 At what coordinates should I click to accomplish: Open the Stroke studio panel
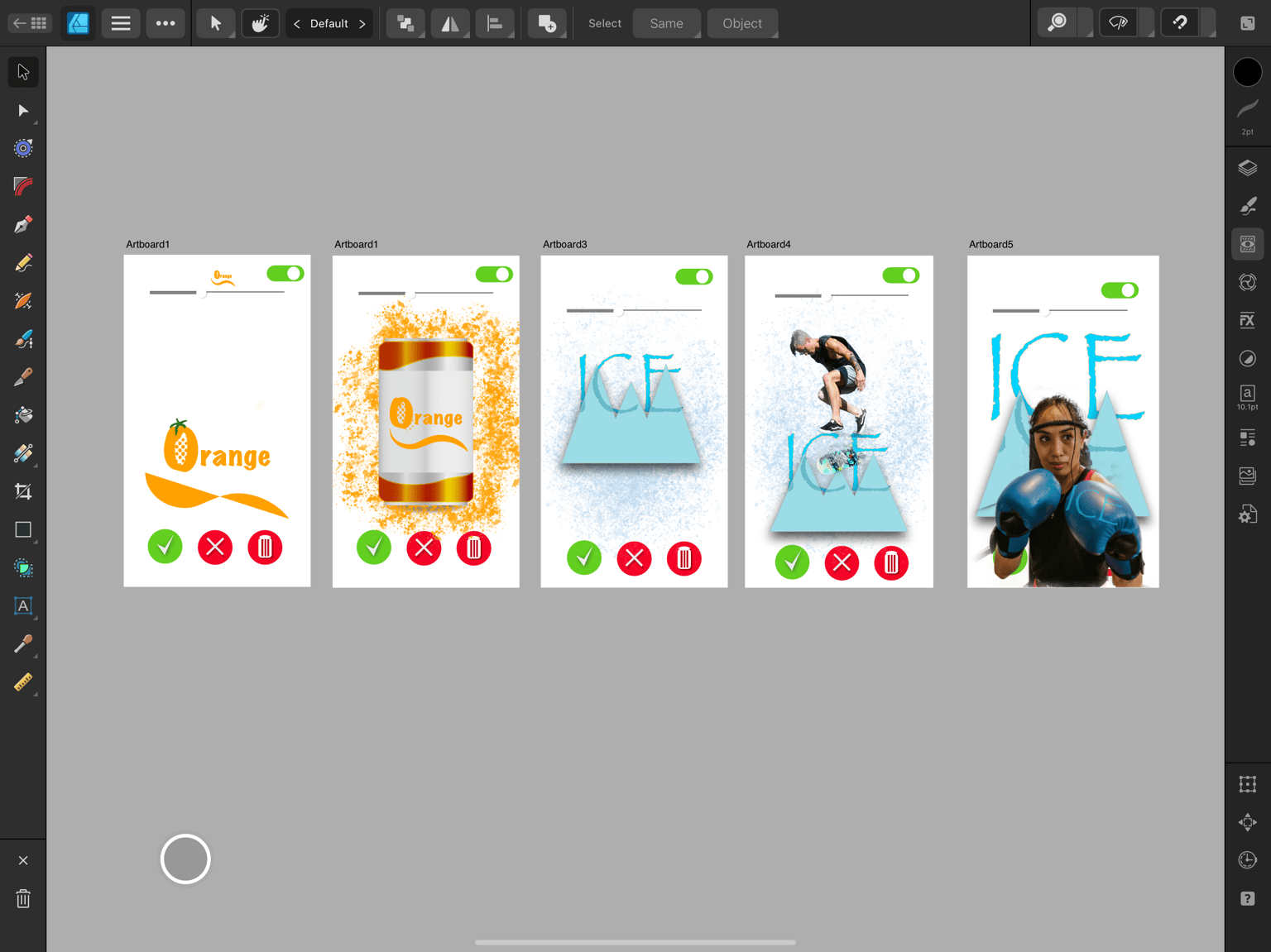click(1248, 114)
